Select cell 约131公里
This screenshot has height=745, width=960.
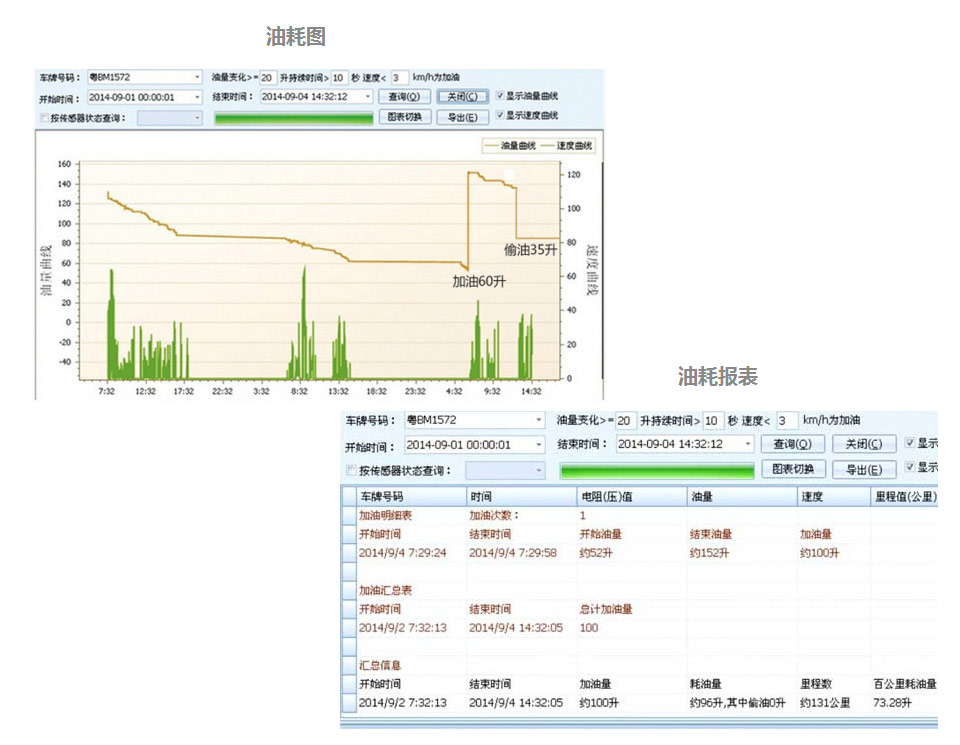[x=825, y=703]
